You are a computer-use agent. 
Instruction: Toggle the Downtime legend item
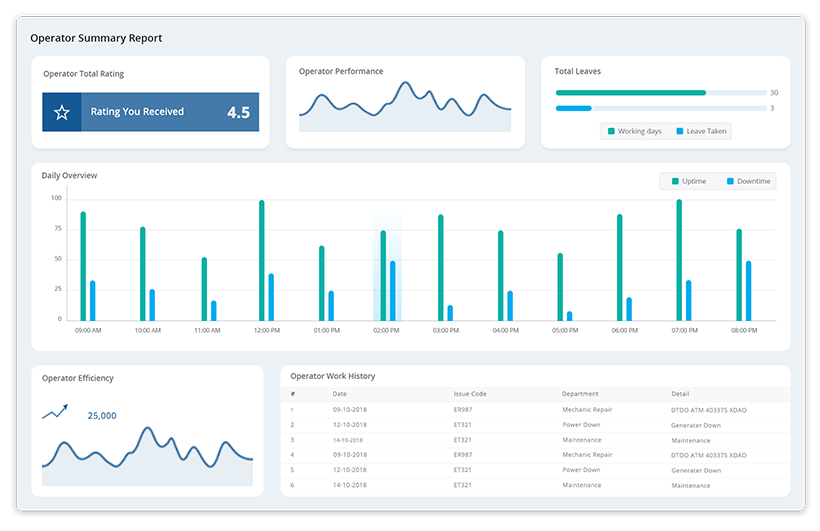[x=748, y=181]
